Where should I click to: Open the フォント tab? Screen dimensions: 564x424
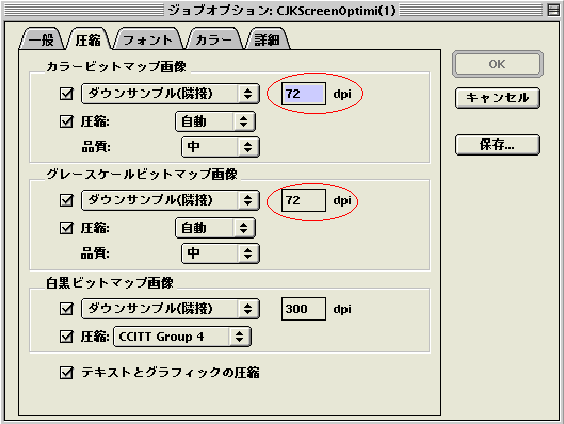coord(148,39)
